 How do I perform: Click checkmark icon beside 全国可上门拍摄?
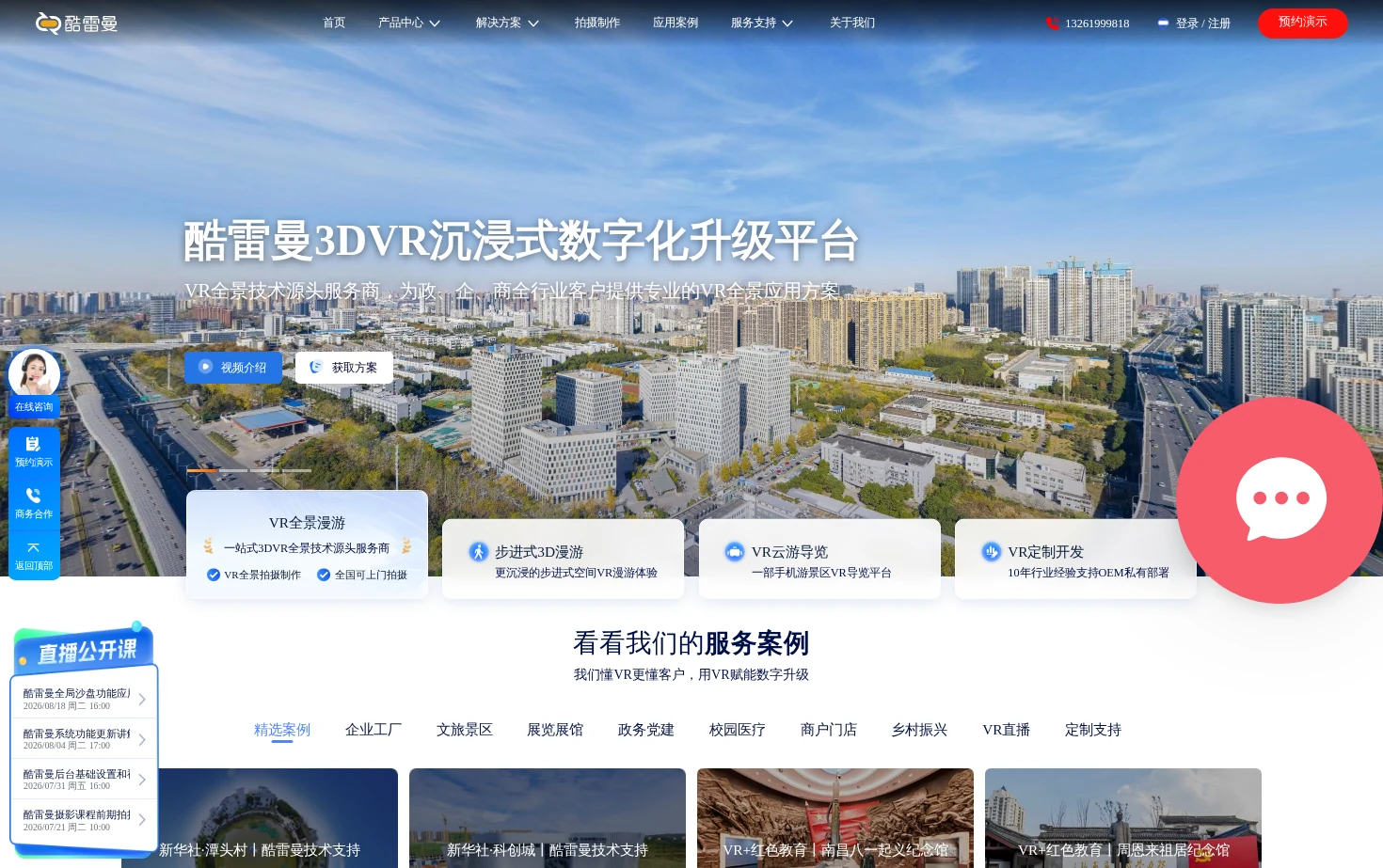[x=324, y=575]
